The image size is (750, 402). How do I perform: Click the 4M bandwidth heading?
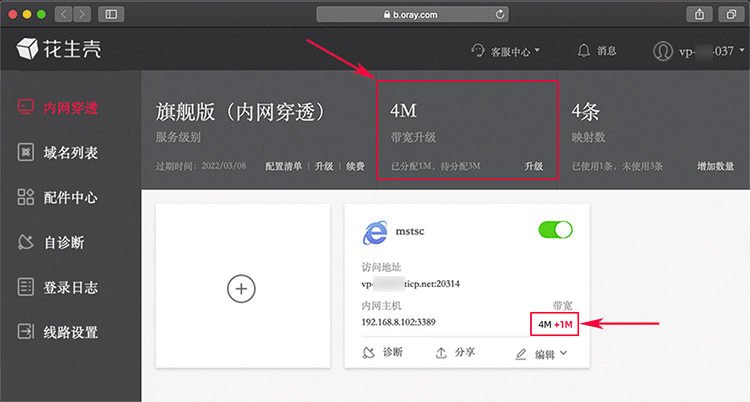click(403, 111)
